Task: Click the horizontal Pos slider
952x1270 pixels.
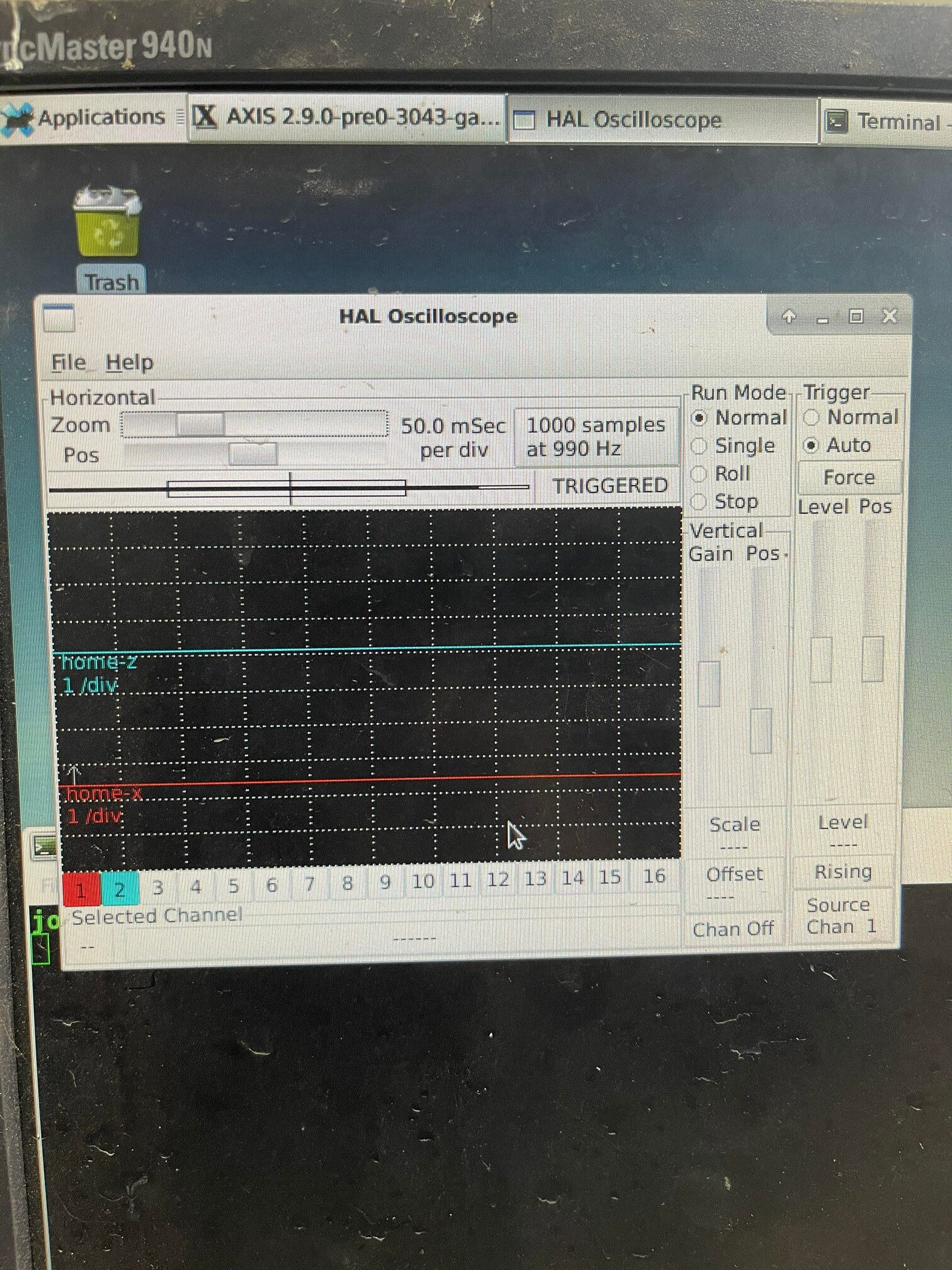Action: pyautogui.click(x=254, y=454)
